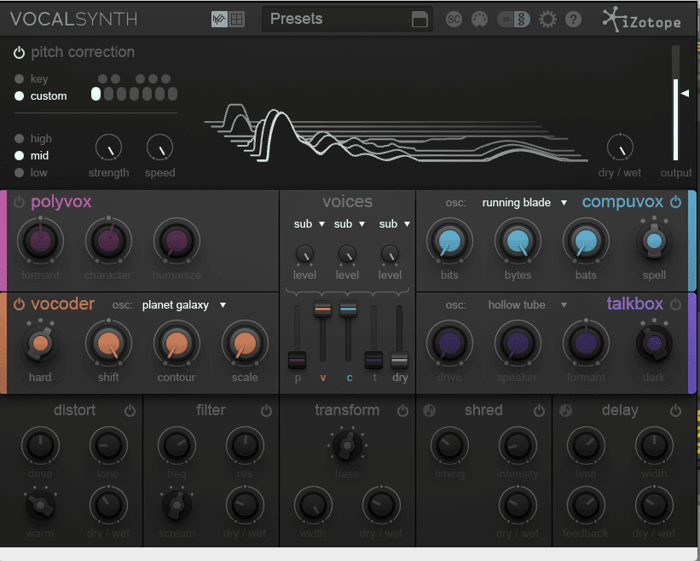The width and height of the screenshot is (700, 561).
Task: Click the iZotope logo
Action: [x=642, y=19]
